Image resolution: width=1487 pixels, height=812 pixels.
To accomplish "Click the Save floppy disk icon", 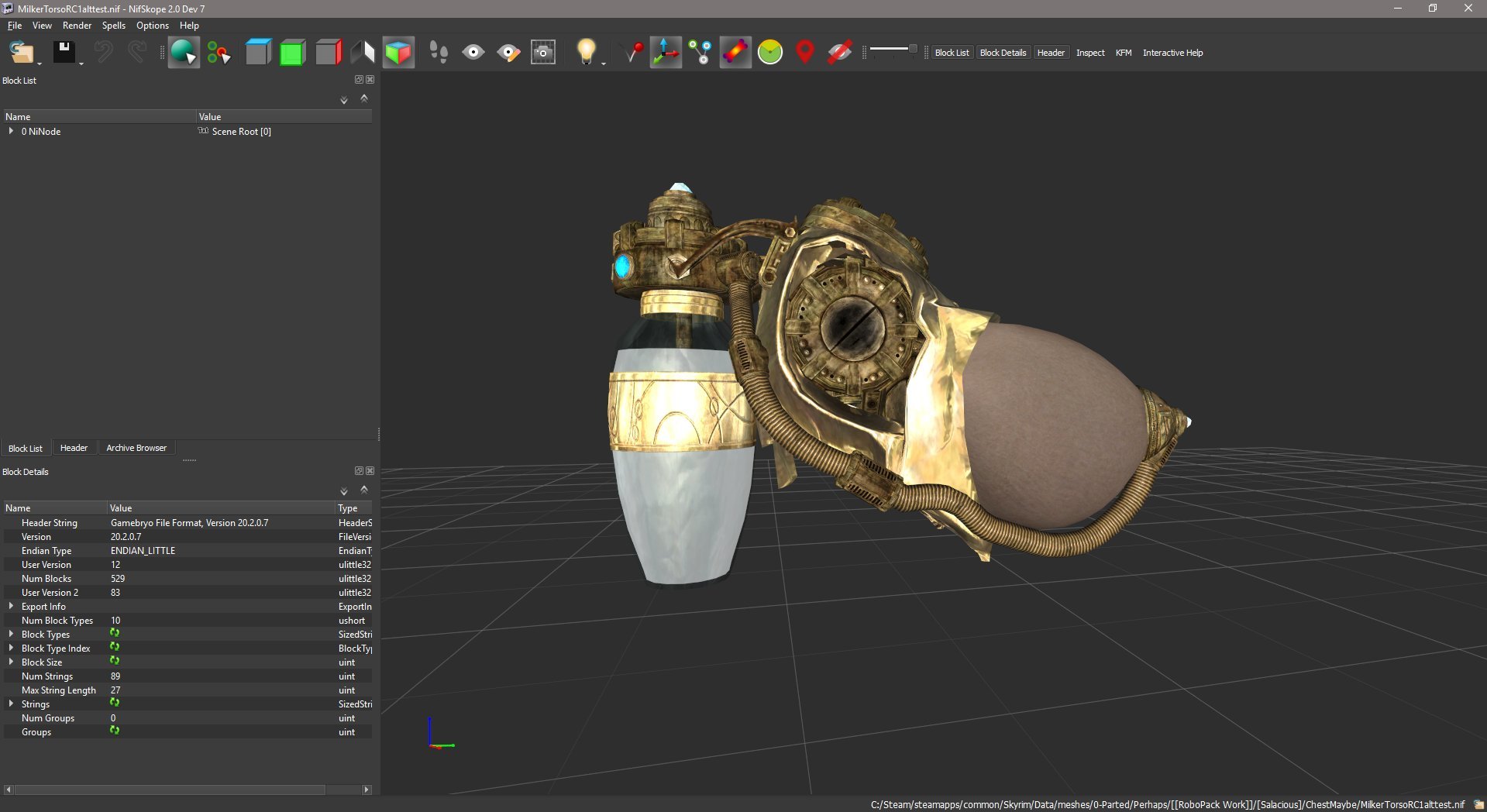I will pos(64,53).
